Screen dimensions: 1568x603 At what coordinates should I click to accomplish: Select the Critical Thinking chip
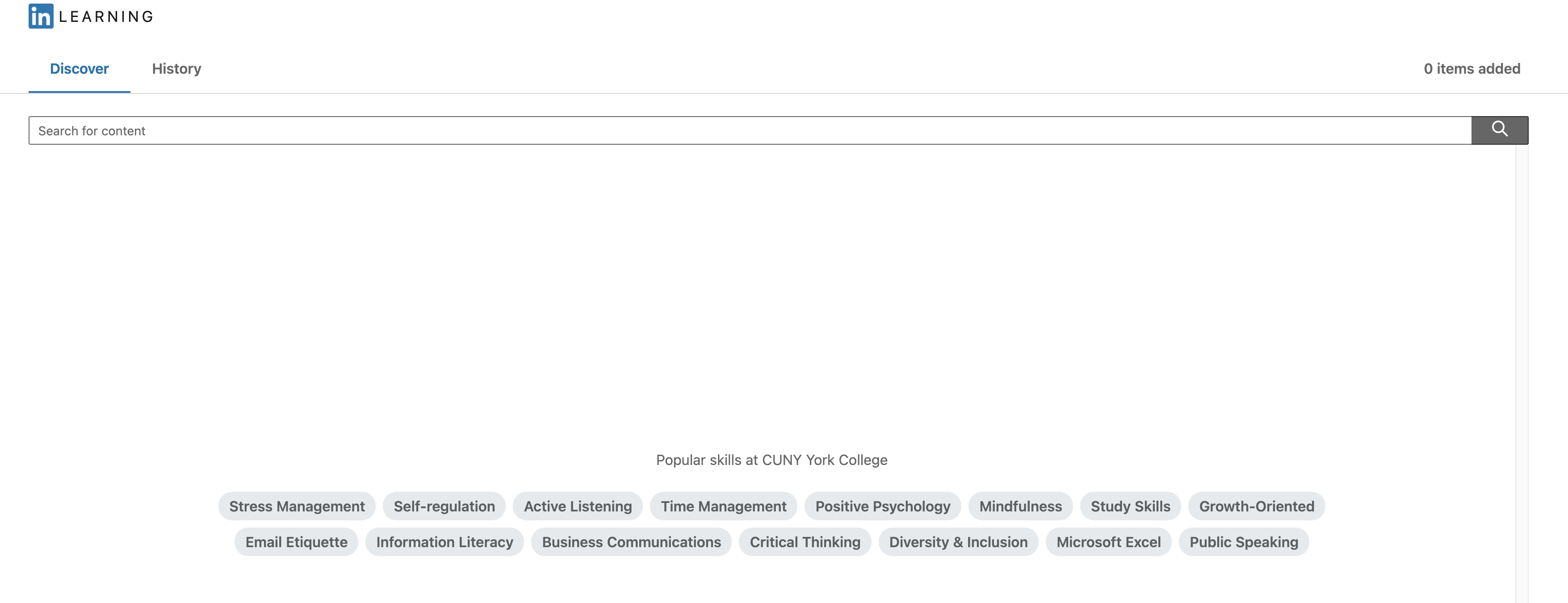coord(805,542)
